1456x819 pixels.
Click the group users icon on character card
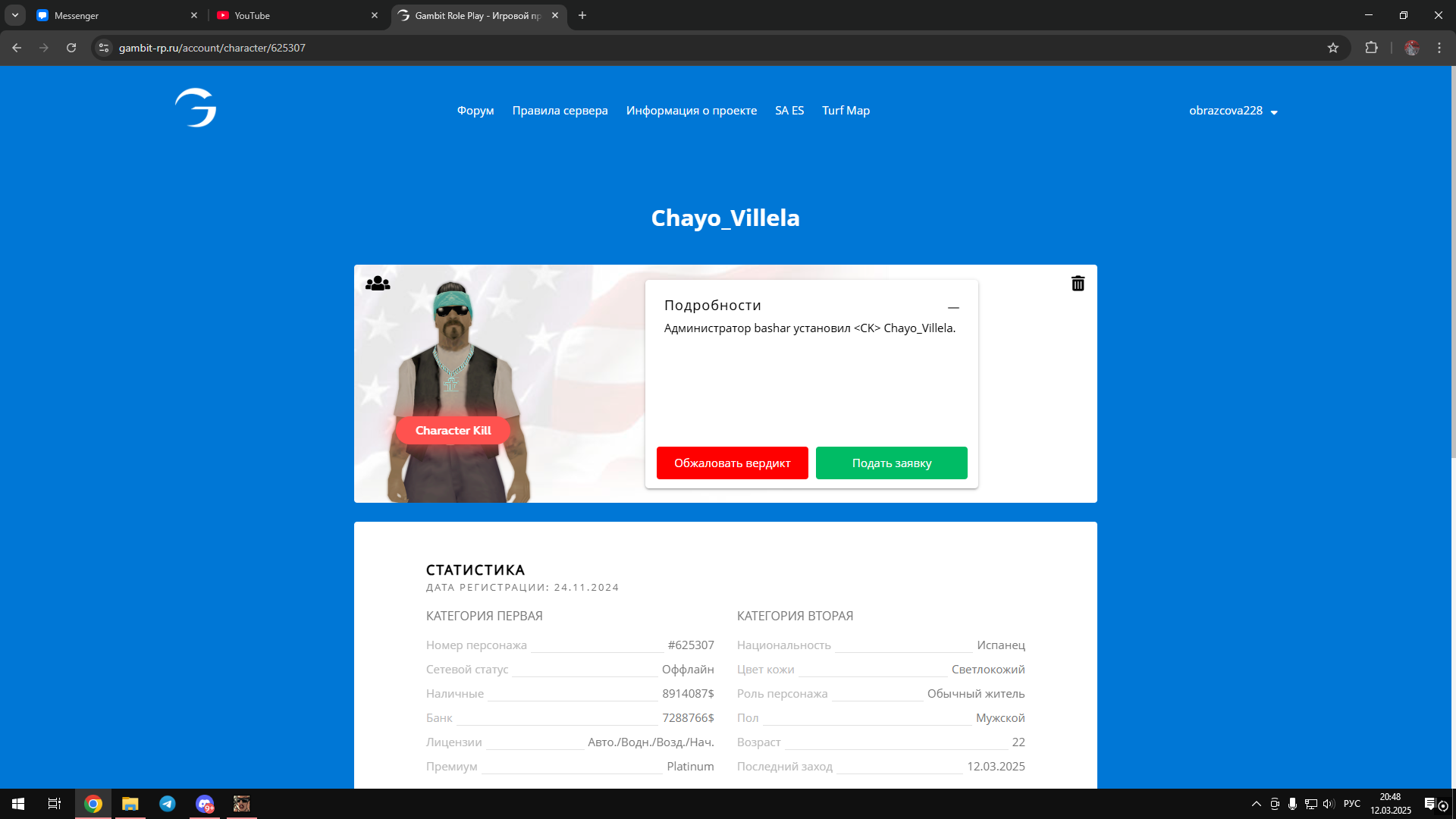click(x=378, y=284)
